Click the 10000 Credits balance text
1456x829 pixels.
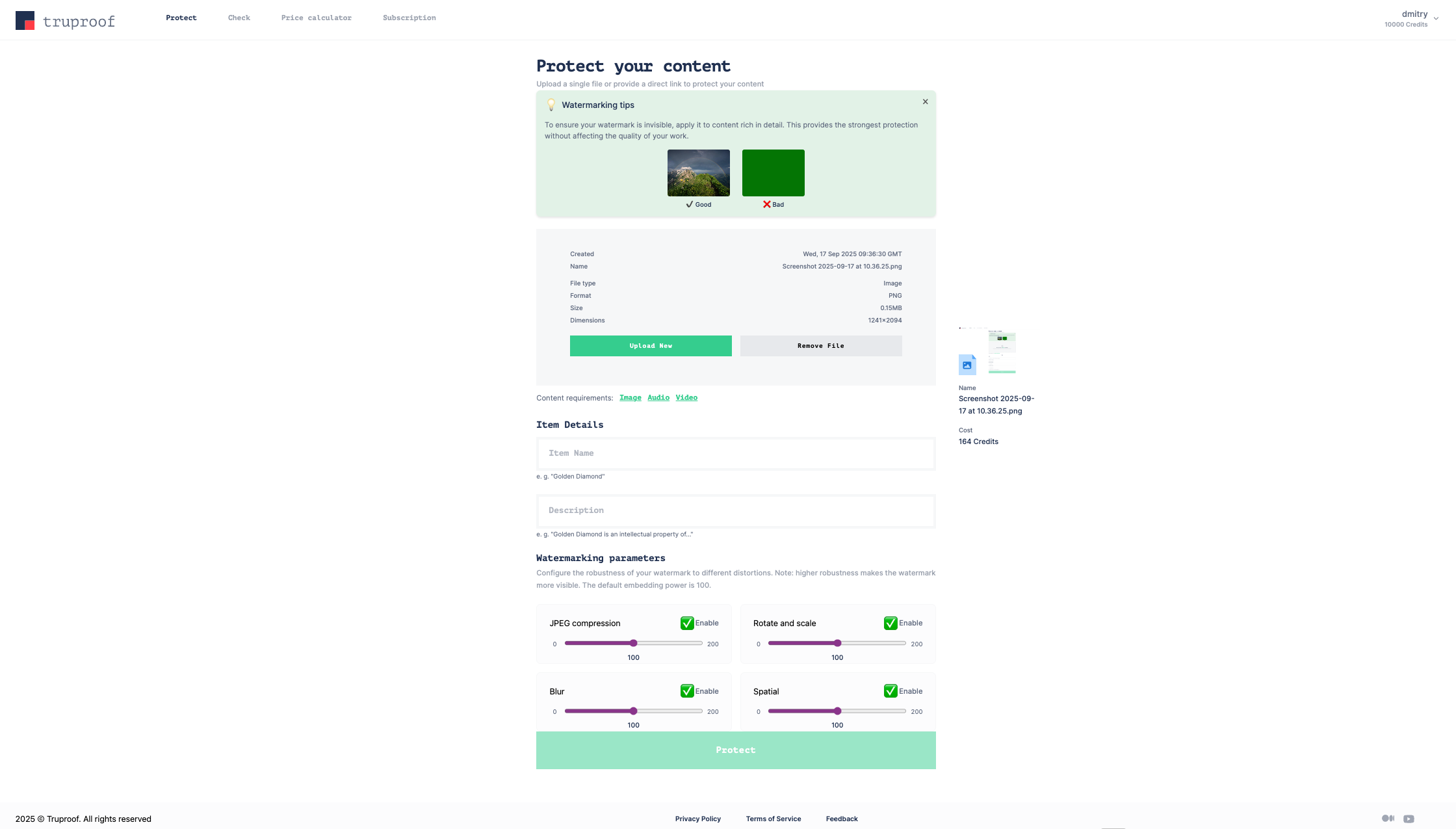pos(1406,25)
